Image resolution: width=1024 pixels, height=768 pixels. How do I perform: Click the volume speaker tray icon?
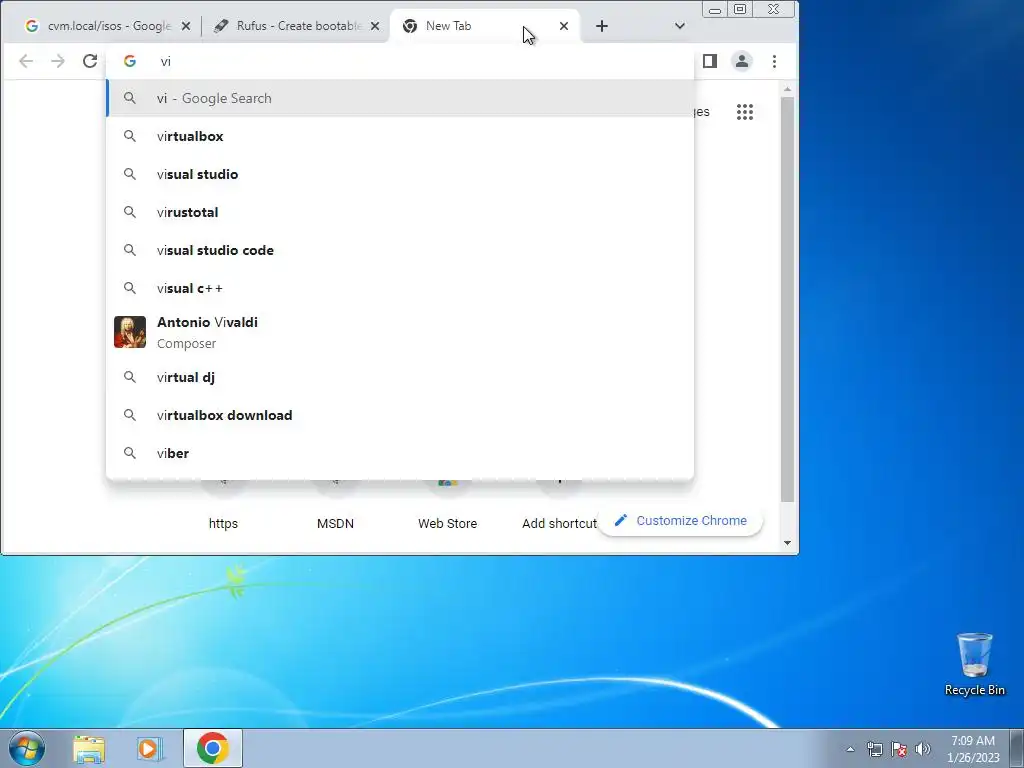pyautogui.click(x=923, y=750)
